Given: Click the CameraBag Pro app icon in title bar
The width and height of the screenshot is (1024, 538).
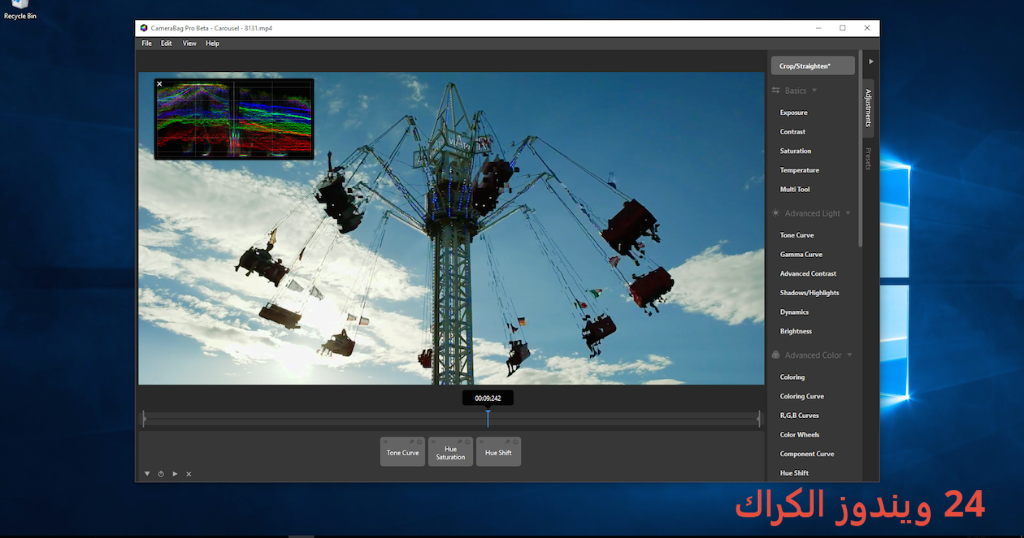Looking at the screenshot, I should (144, 28).
